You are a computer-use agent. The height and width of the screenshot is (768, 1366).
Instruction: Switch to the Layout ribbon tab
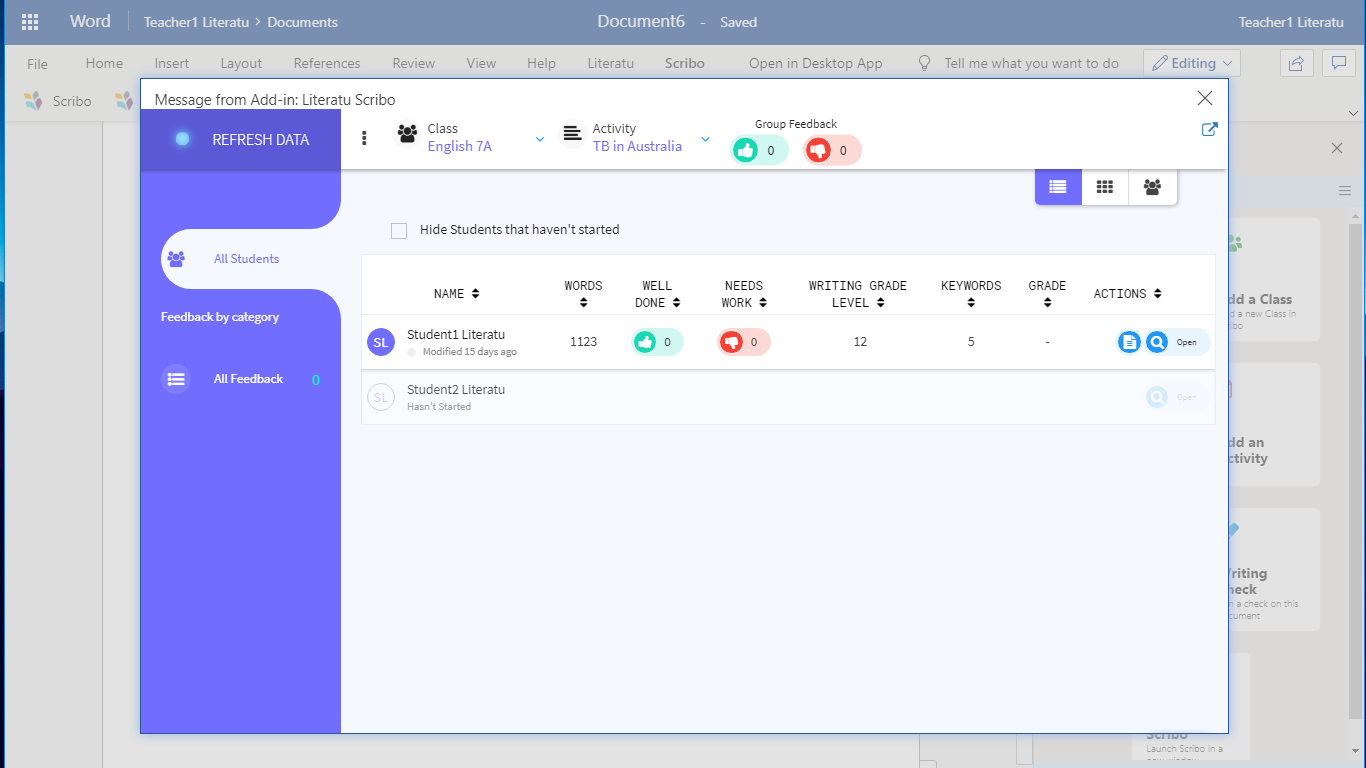click(241, 63)
